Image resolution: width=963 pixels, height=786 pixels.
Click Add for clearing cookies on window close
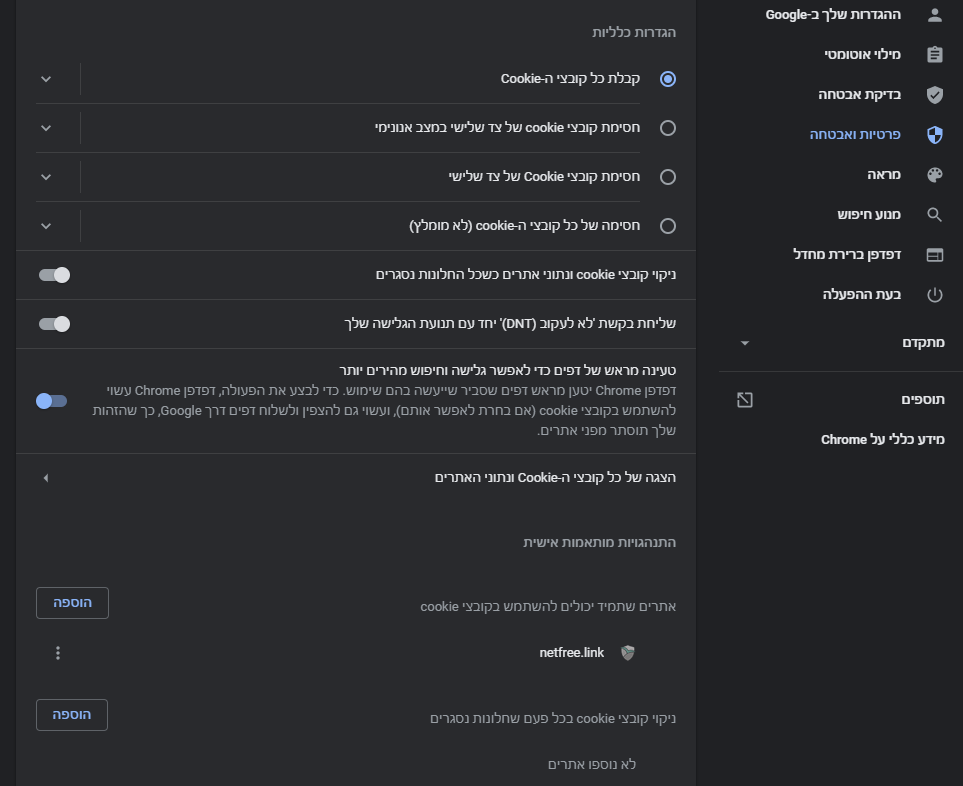click(72, 715)
